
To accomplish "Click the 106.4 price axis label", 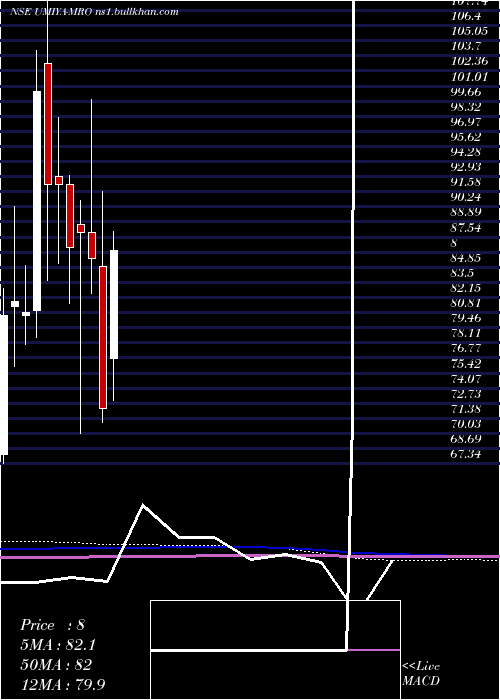I will [x=467, y=17].
